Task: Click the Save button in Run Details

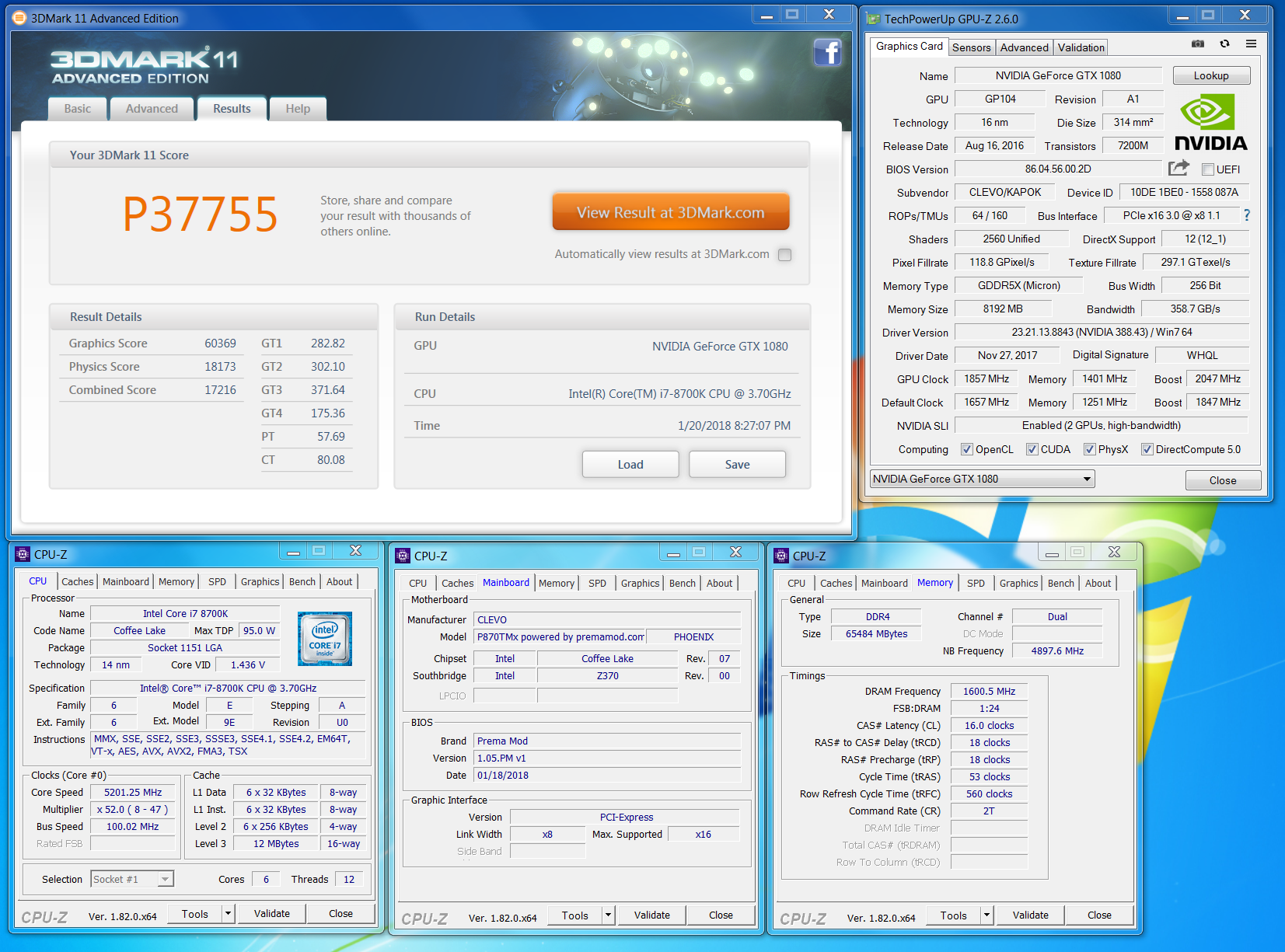Action: point(738,465)
